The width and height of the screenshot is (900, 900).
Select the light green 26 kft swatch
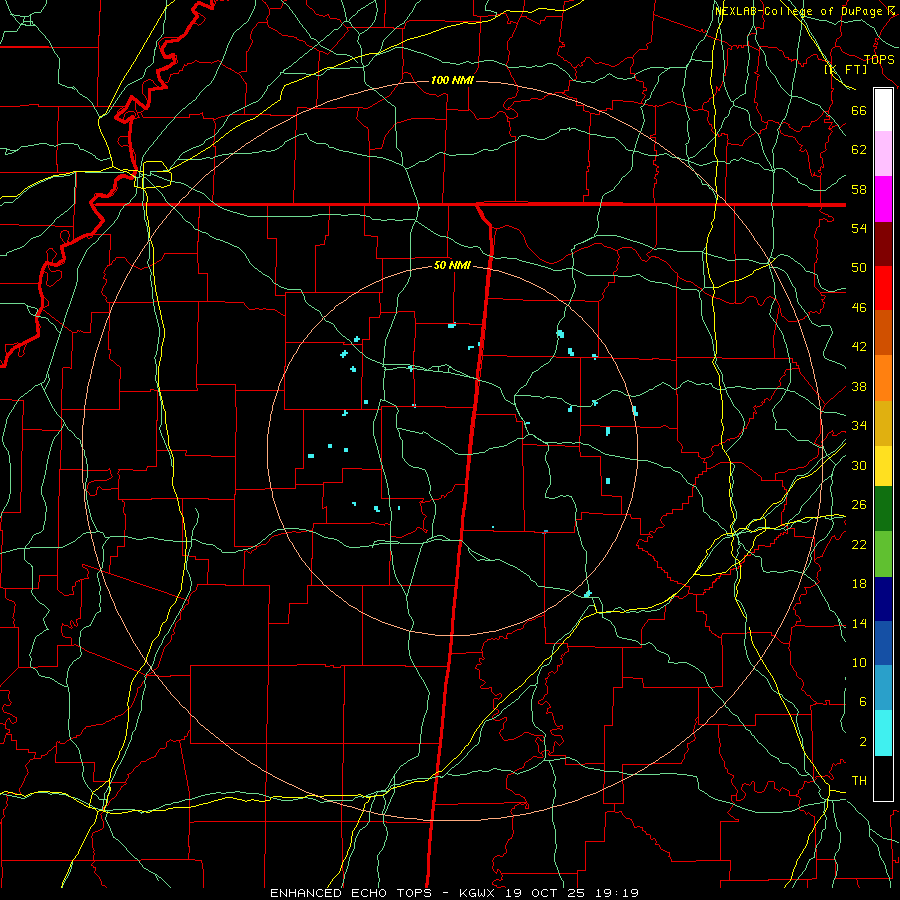883,554
